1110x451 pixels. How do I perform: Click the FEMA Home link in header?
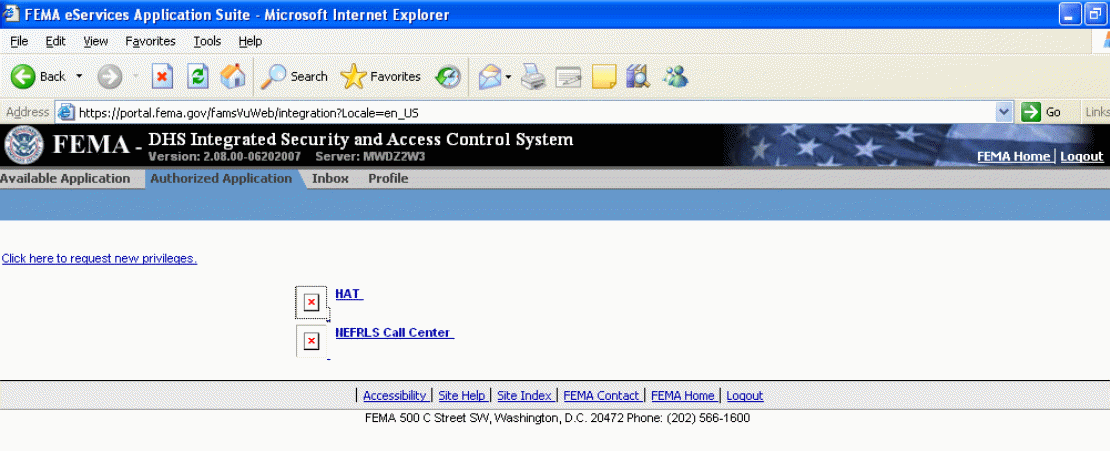(x=1014, y=156)
